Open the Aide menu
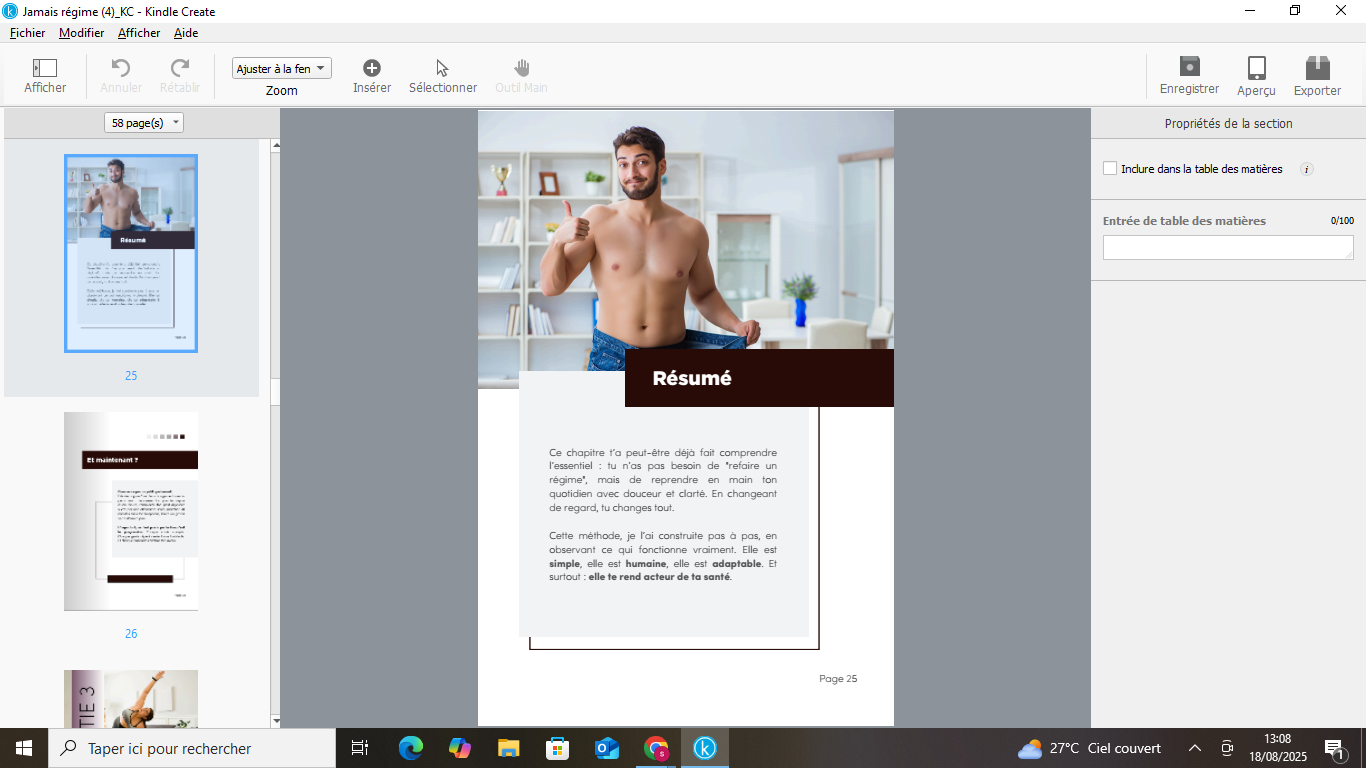The image size is (1366, 768). click(186, 33)
